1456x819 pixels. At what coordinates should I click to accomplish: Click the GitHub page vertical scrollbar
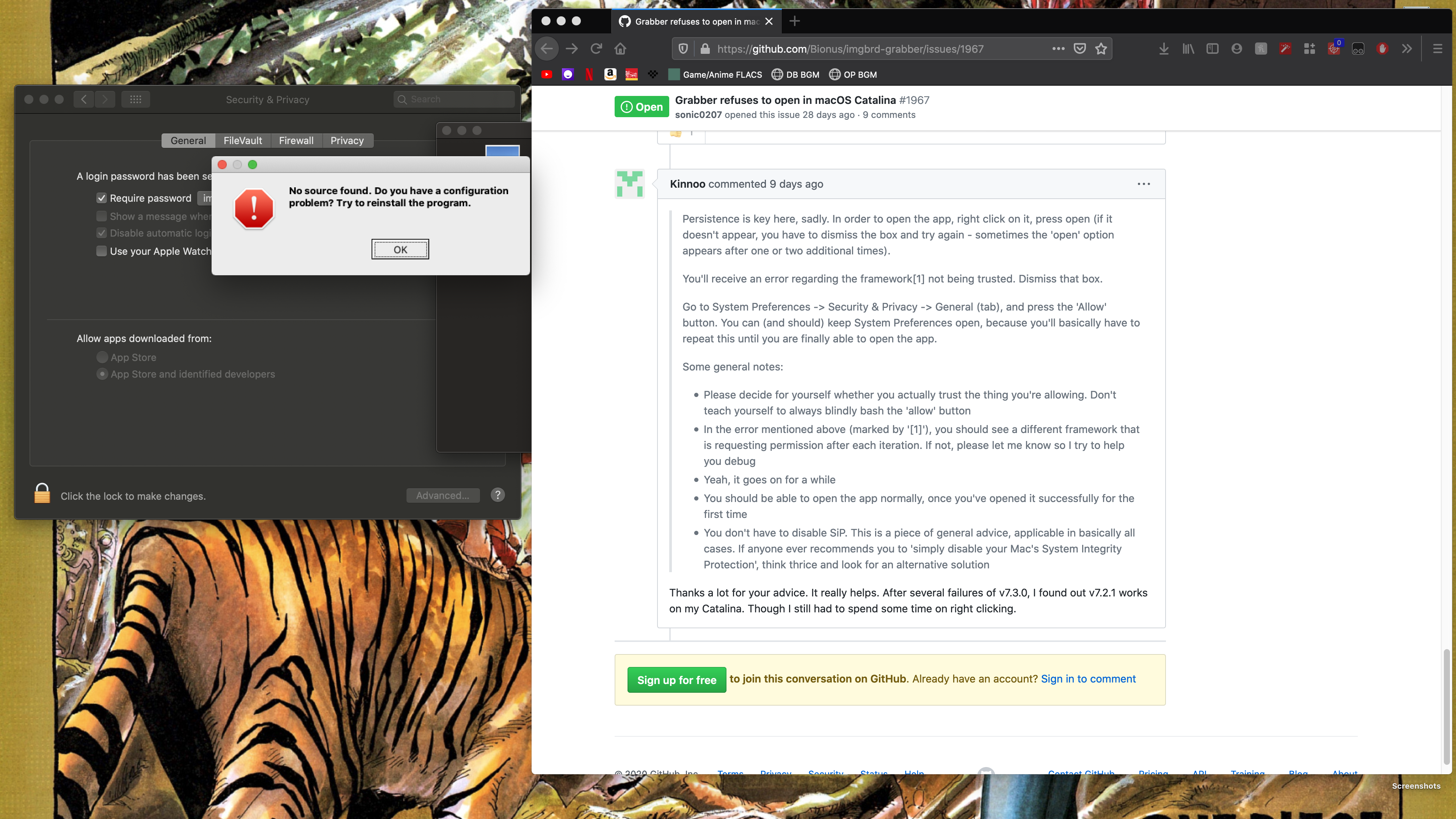click(1447, 706)
